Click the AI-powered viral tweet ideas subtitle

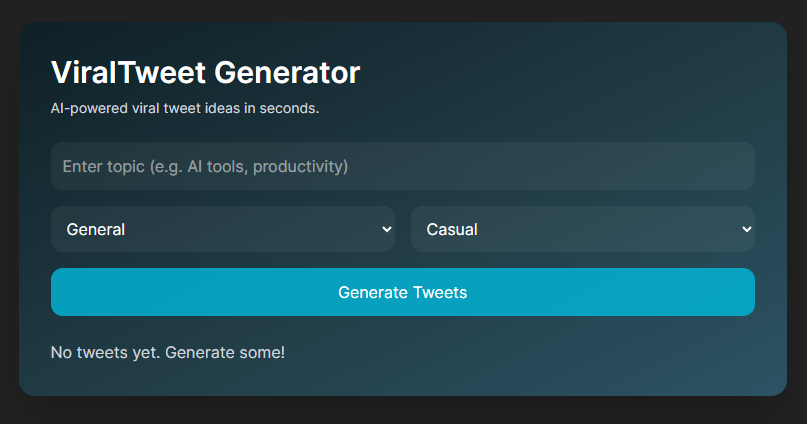[185, 108]
